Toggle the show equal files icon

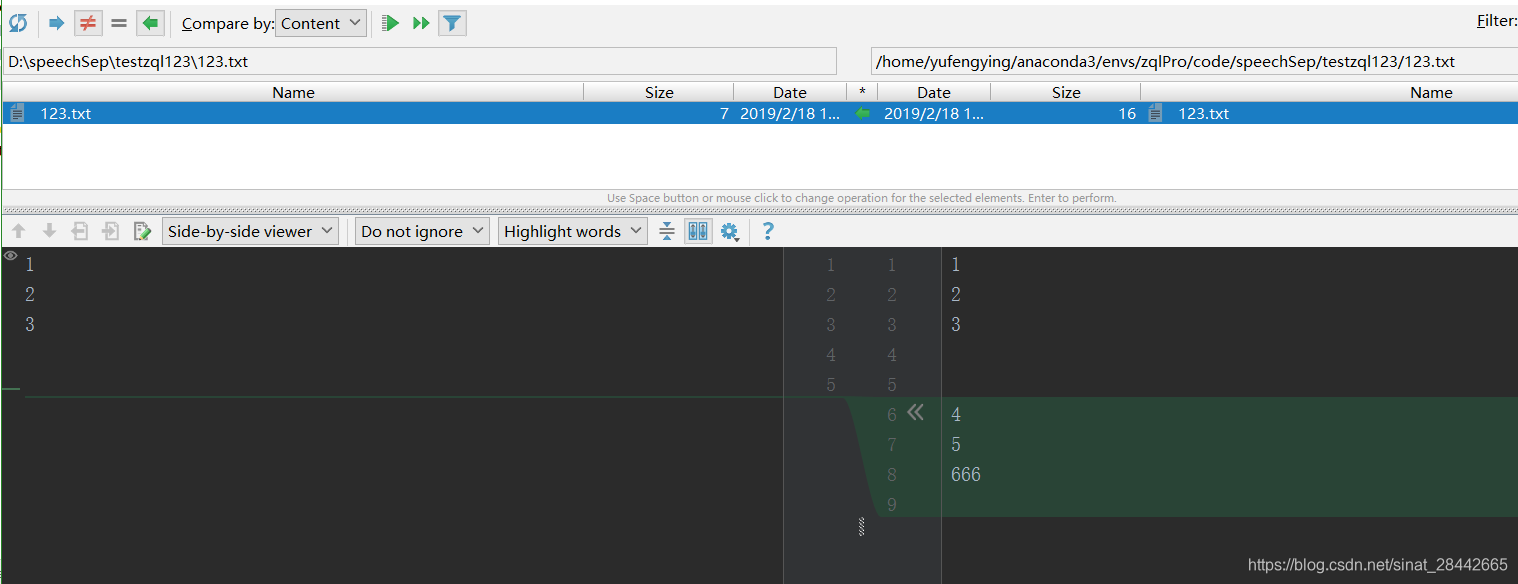tap(119, 23)
